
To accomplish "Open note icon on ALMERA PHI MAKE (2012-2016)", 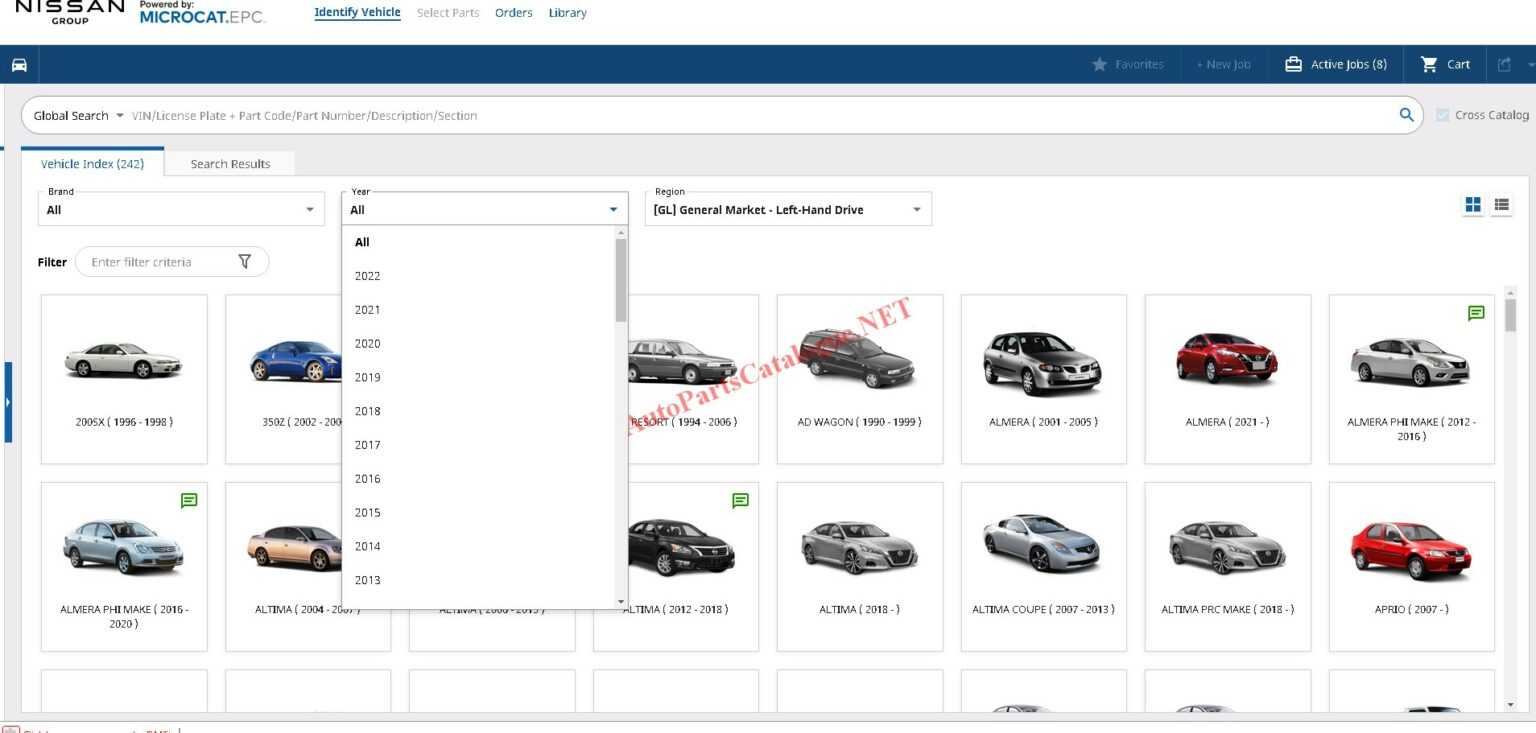I will coord(1476,313).
